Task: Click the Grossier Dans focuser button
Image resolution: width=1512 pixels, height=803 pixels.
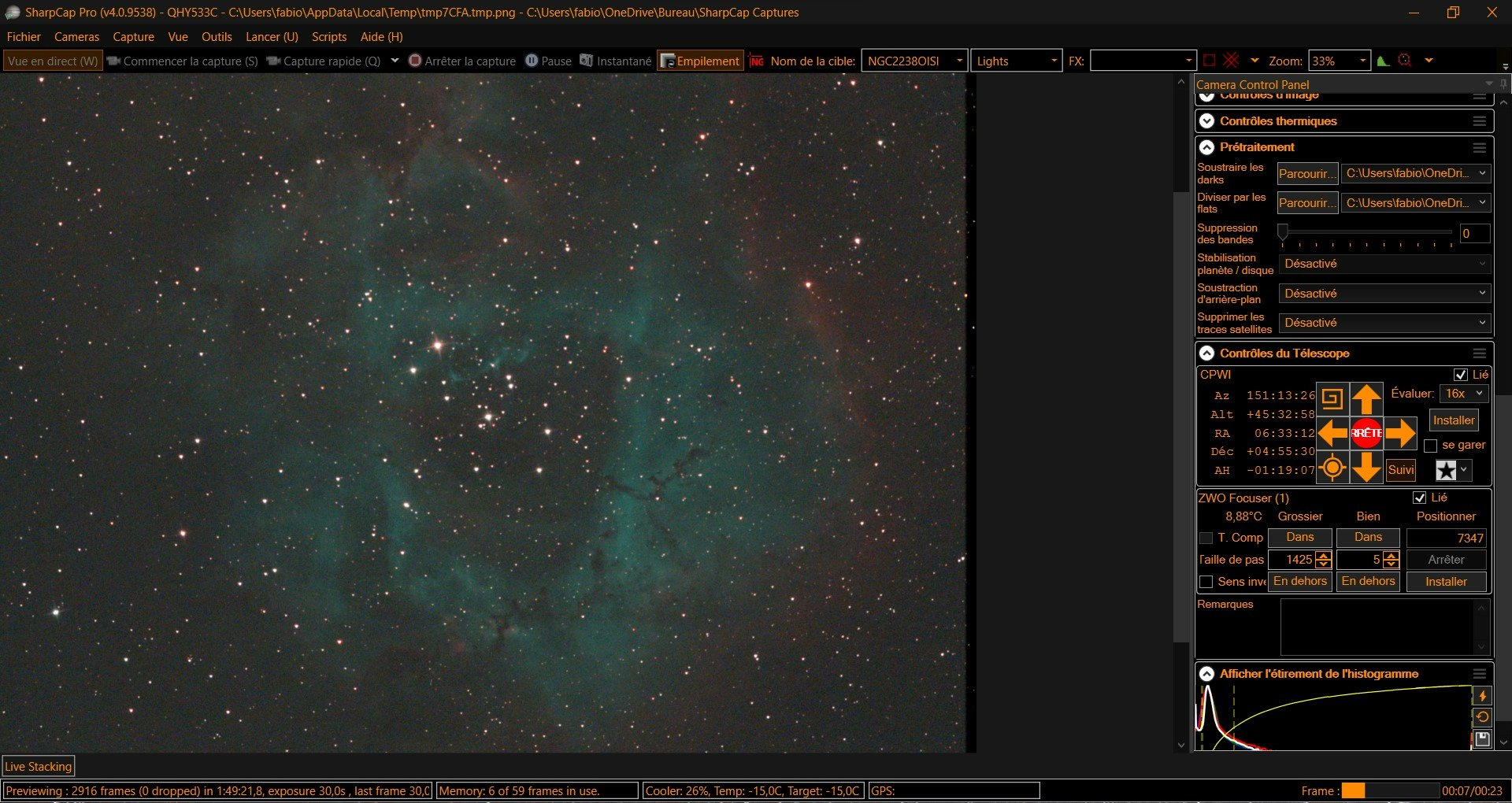Action: point(1300,538)
